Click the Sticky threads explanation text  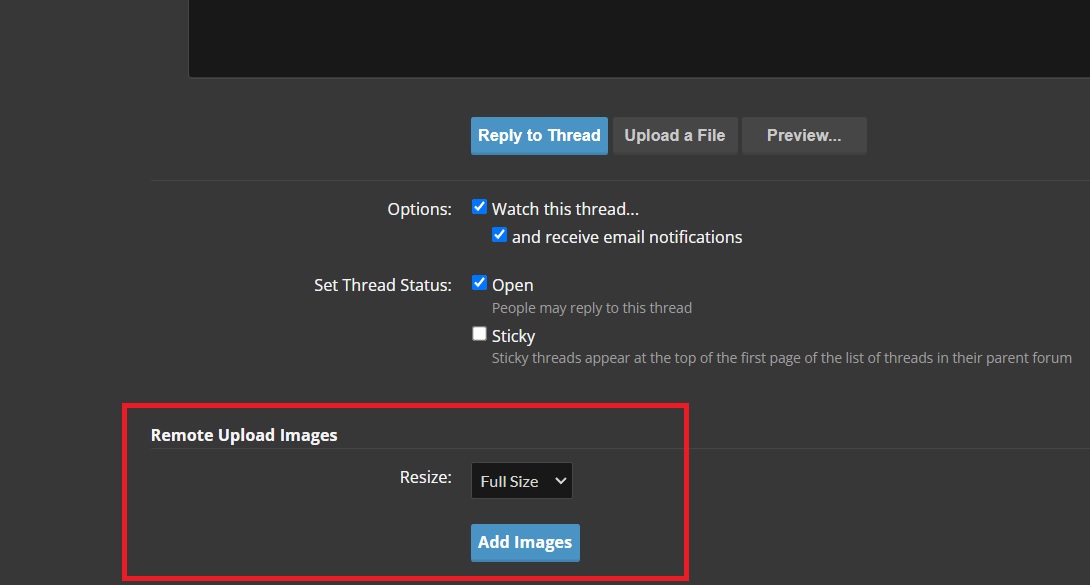pos(781,358)
